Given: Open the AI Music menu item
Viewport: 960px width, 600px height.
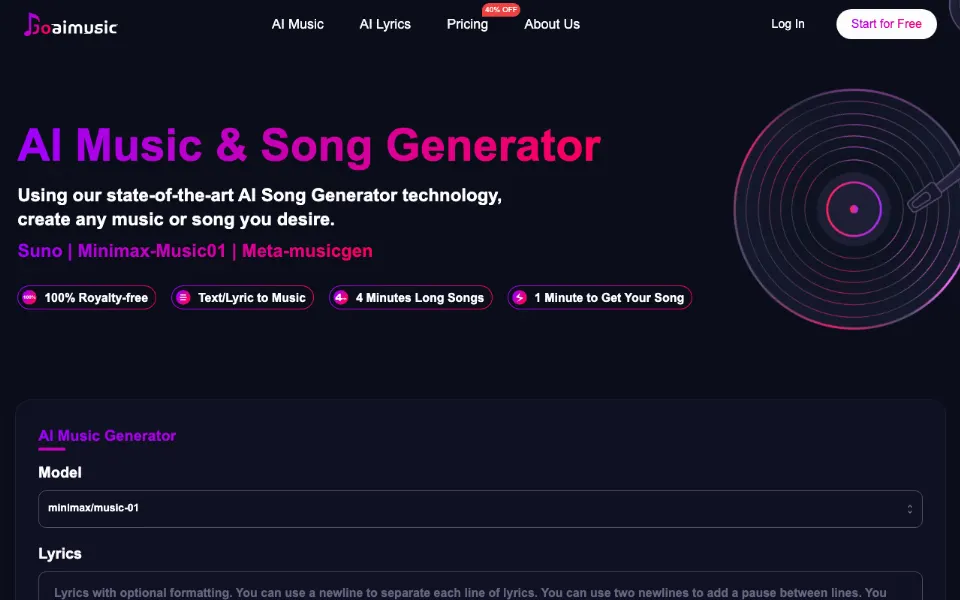Looking at the screenshot, I should click(x=298, y=24).
